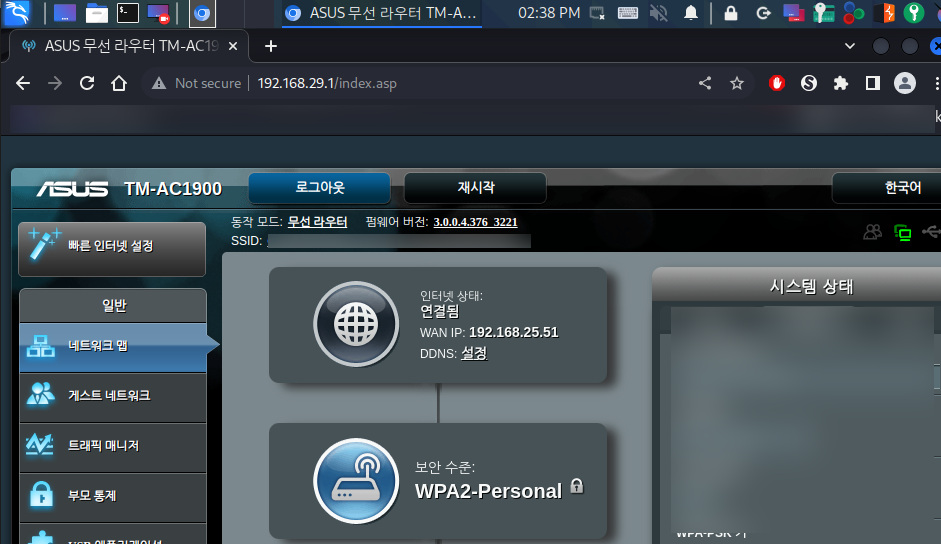
Task: Open the browser home page
Action: 119,83
